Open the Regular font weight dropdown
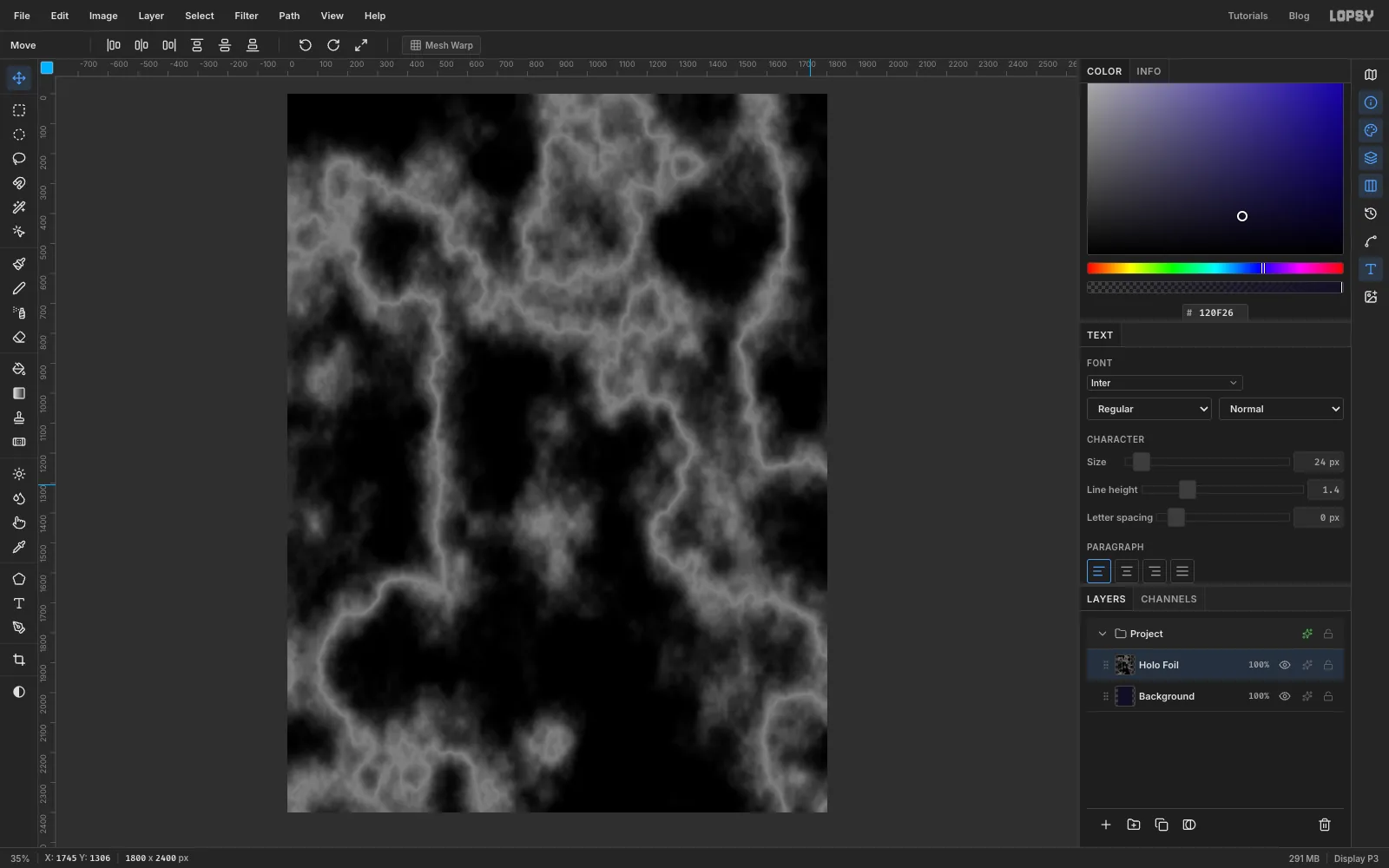 coord(1149,409)
